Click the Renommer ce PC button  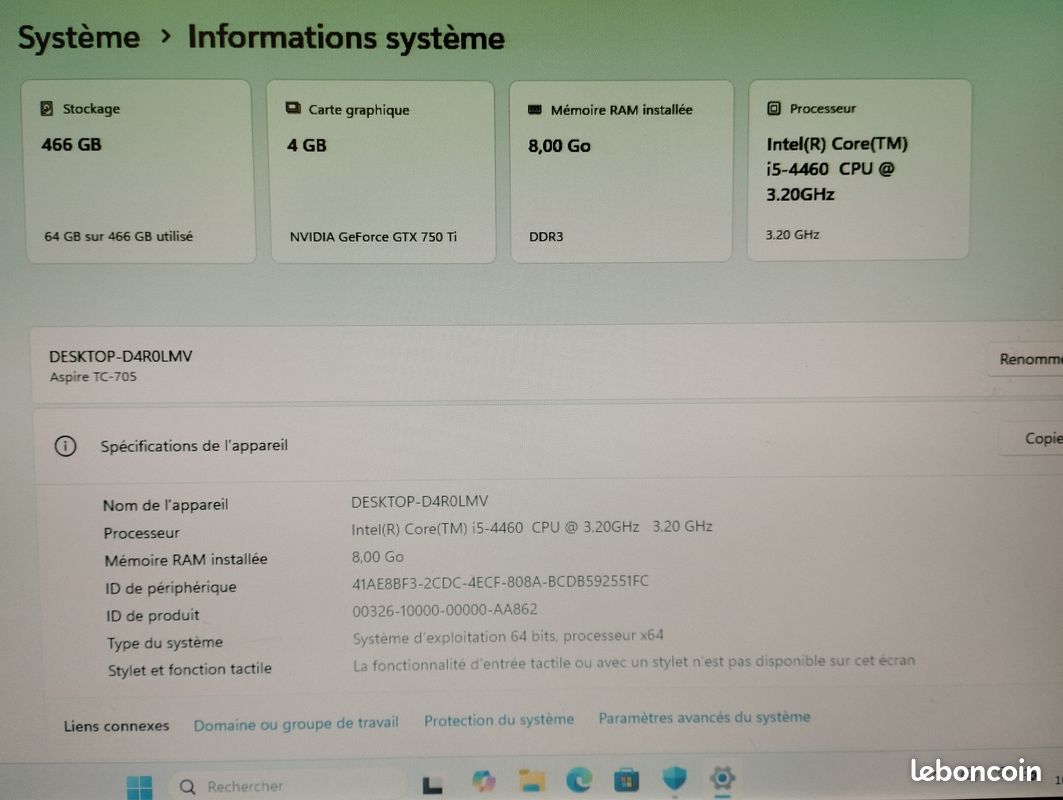[1026, 359]
